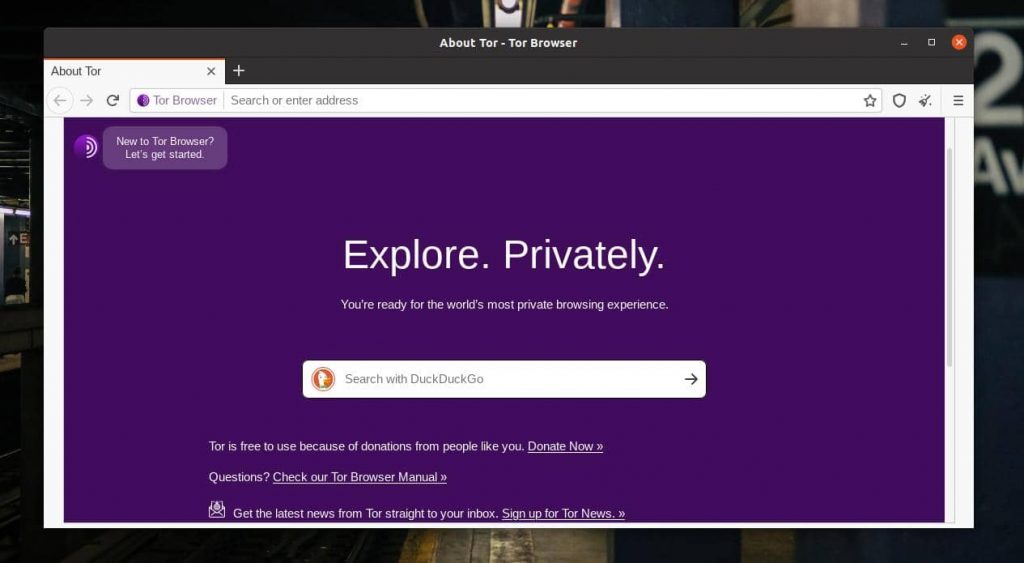Click the 'Tor is free to use' sentence
This screenshot has height=563, width=1024.
tap(366, 446)
